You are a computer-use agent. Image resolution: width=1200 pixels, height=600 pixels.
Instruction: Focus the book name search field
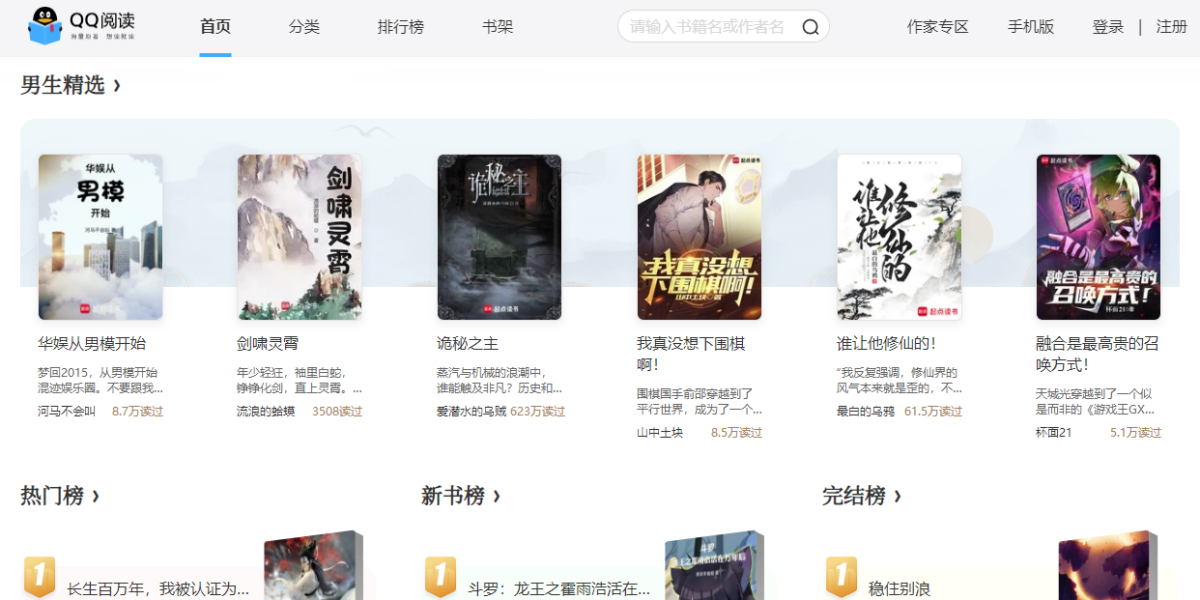[x=708, y=27]
